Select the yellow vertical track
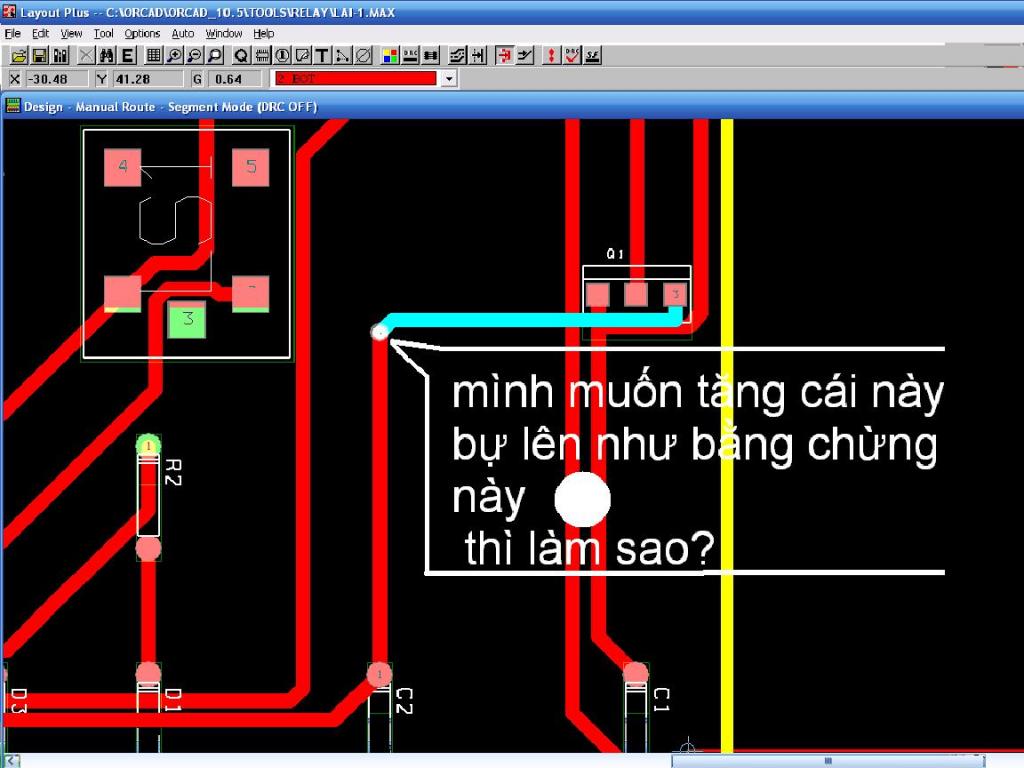The height and width of the screenshot is (768, 1024). coord(727,434)
